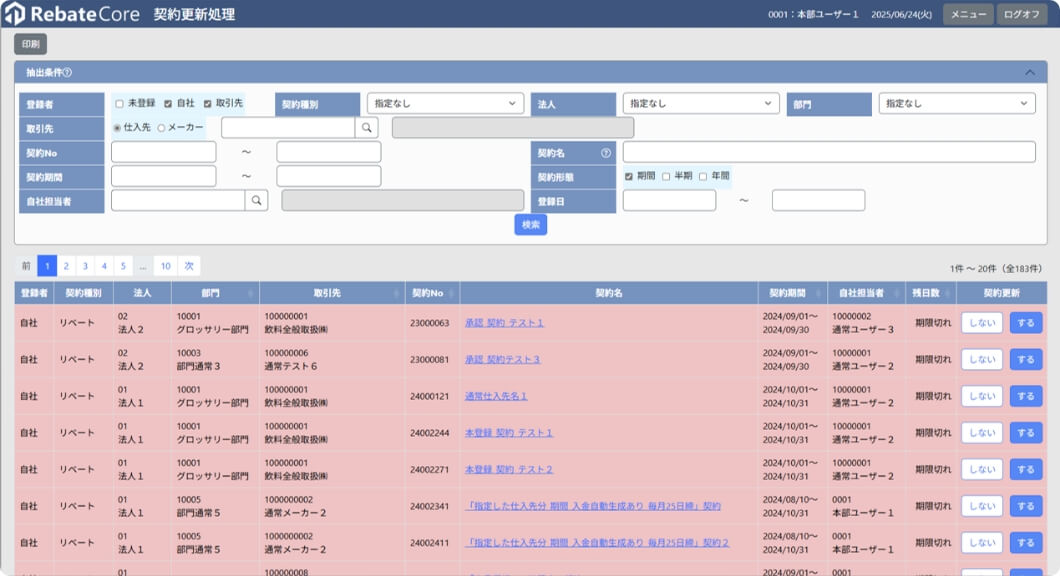
Task: Open the 法人 dropdown list
Action: tap(700, 104)
